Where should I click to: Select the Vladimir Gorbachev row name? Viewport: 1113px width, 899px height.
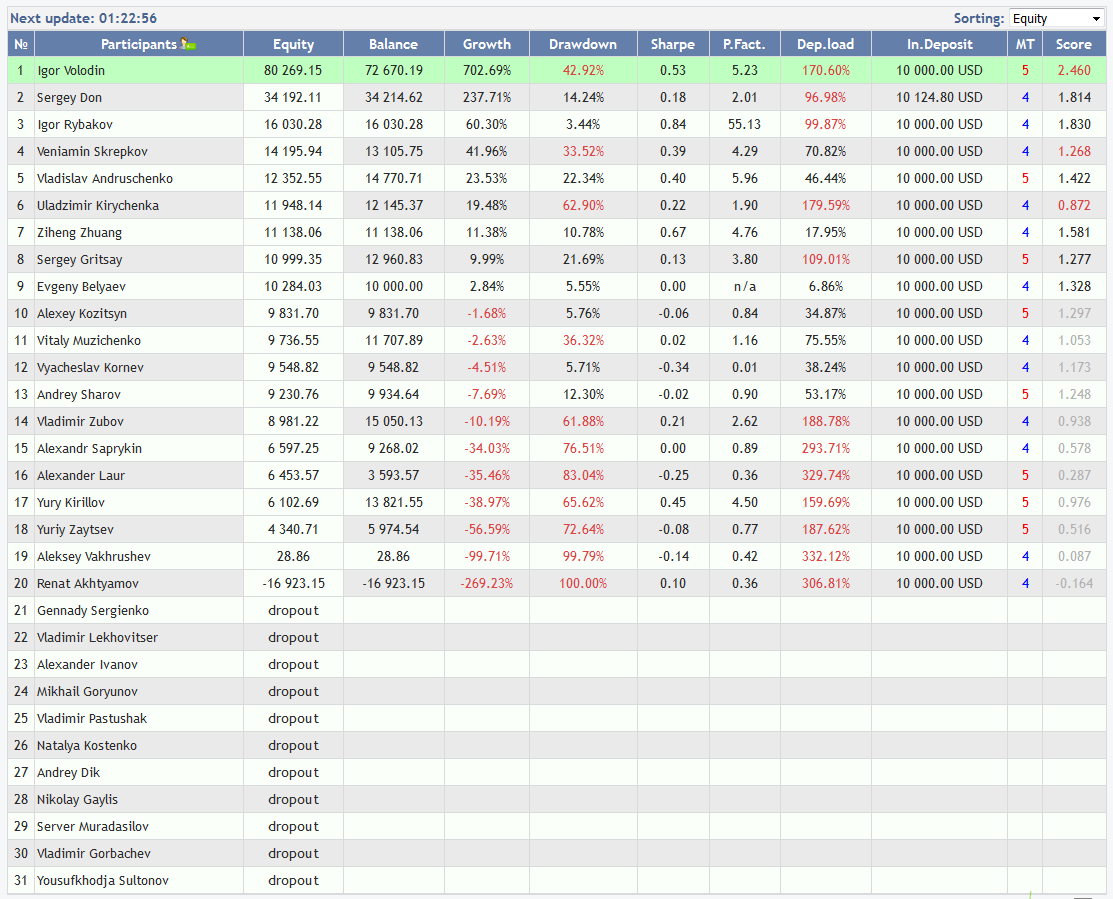pos(94,852)
